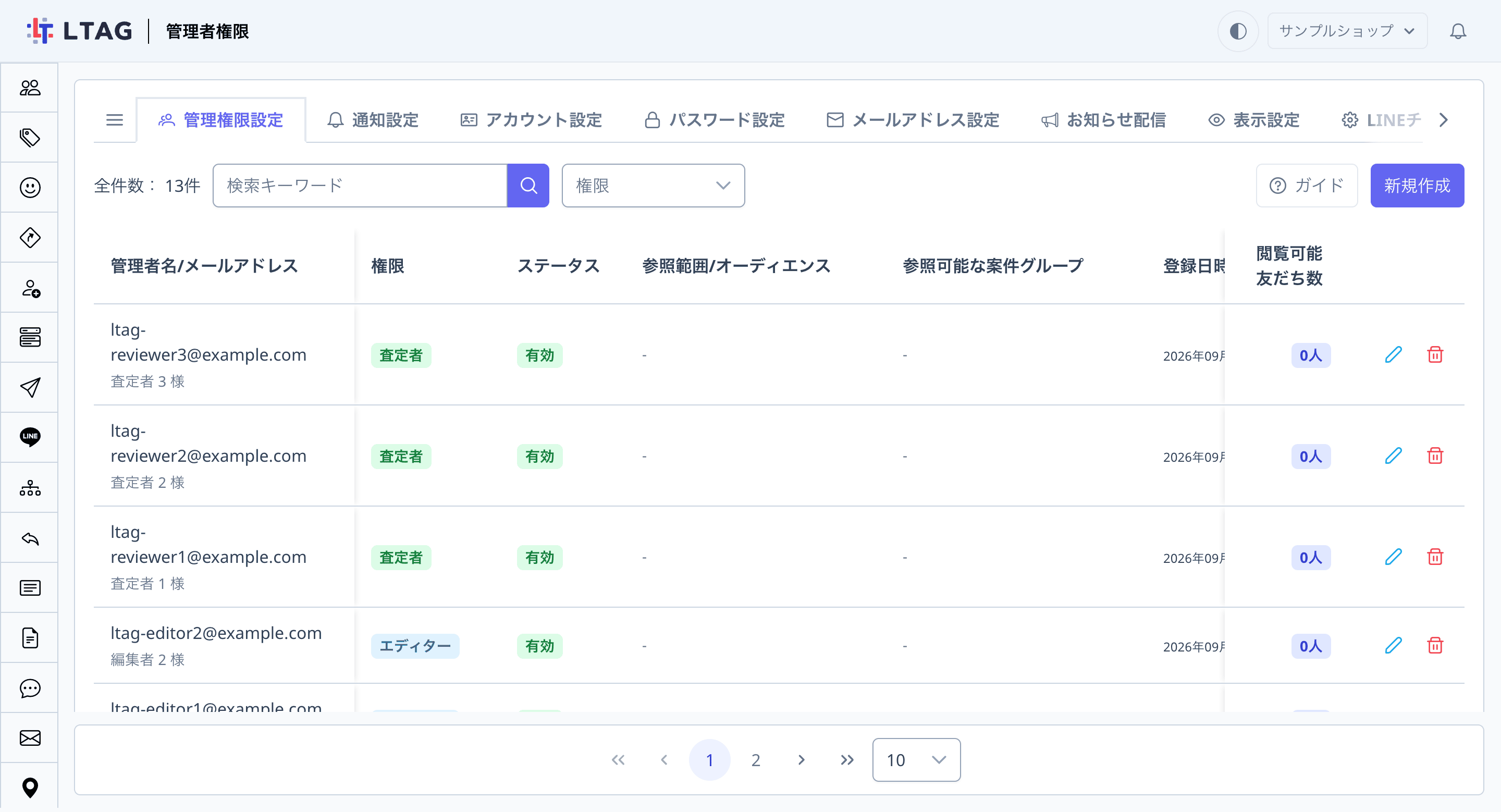Switch to 表示設定 tab

click(1253, 120)
